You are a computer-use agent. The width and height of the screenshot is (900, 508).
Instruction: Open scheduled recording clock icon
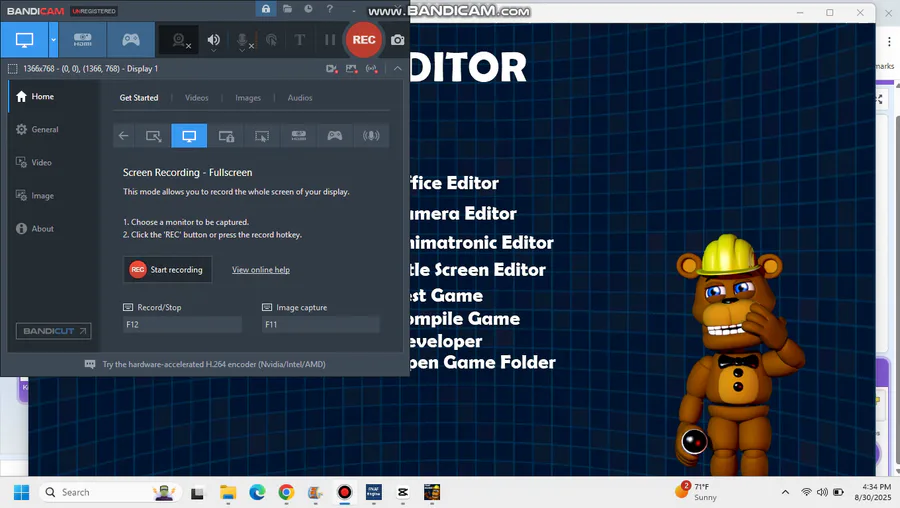click(x=308, y=9)
